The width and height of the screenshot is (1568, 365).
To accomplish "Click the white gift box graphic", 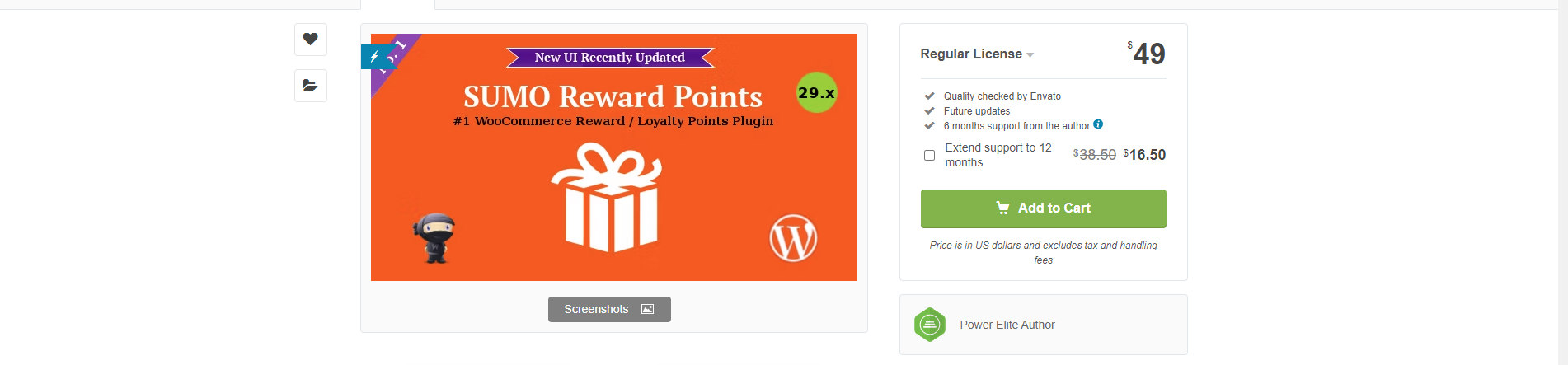I will tap(608, 198).
